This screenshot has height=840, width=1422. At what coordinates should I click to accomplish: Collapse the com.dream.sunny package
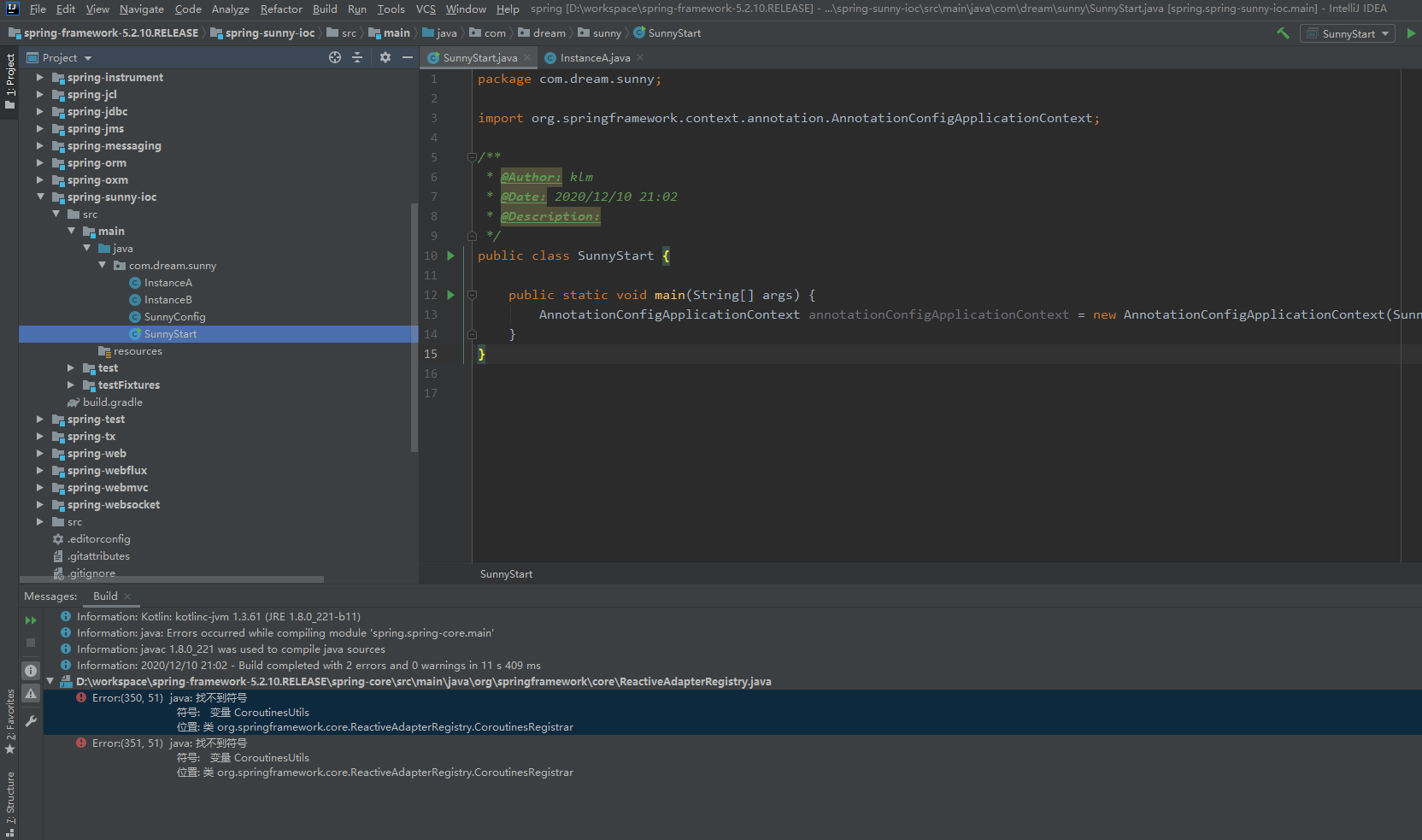(102, 265)
